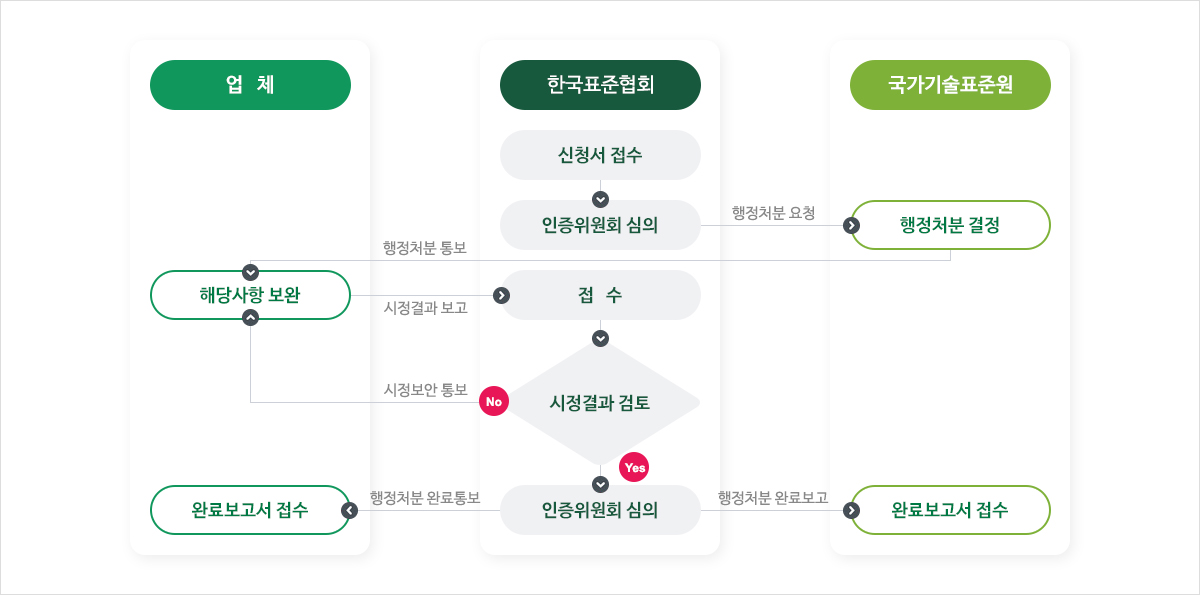Click down arrow below 신청서 접수
This screenshot has height=595, width=1200.
point(600,199)
